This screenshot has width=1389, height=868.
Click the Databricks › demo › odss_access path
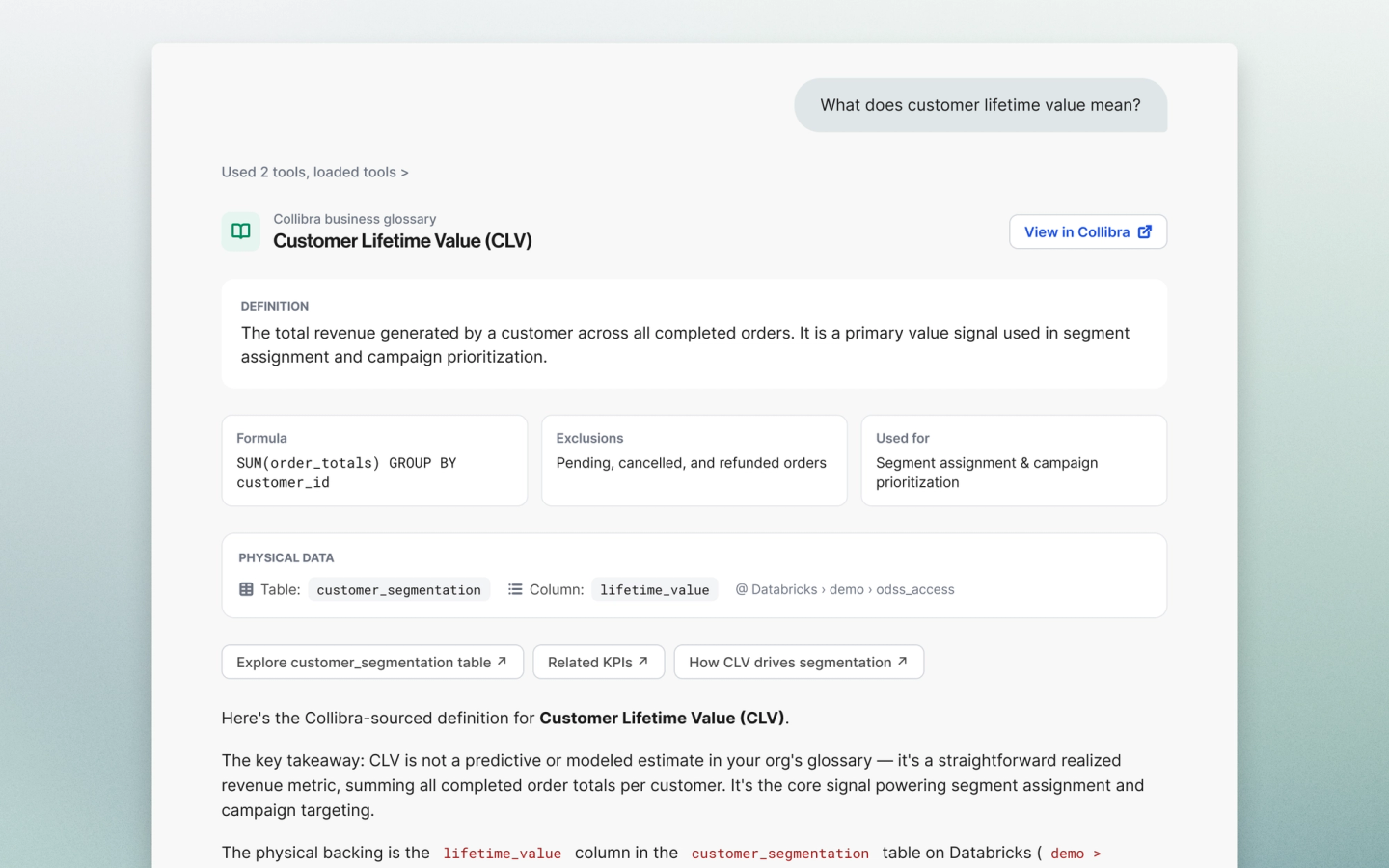point(845,589)
